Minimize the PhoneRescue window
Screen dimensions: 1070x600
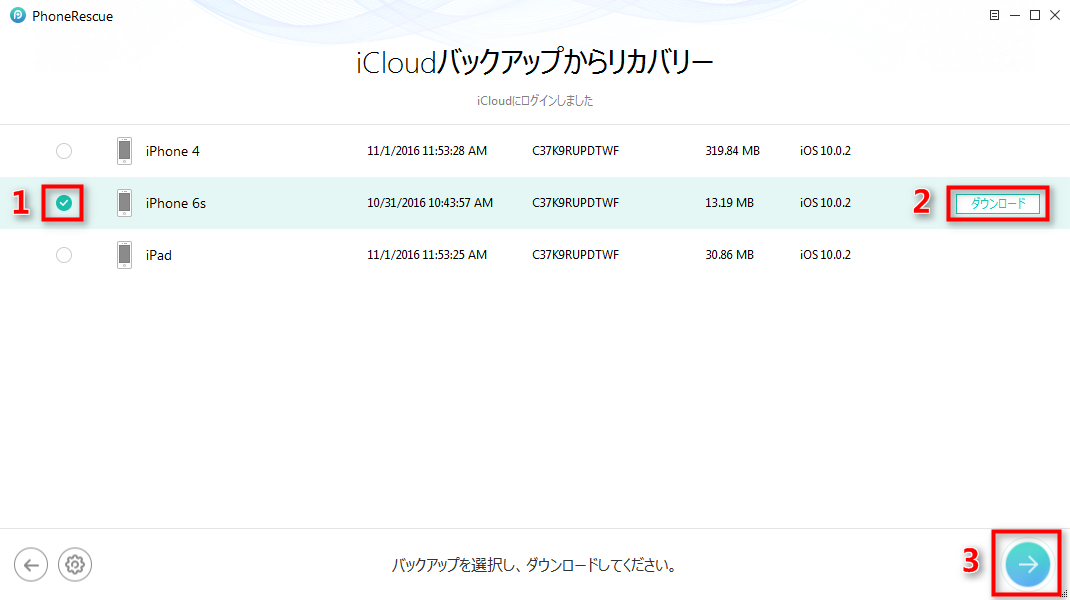tap(1015, 15)
